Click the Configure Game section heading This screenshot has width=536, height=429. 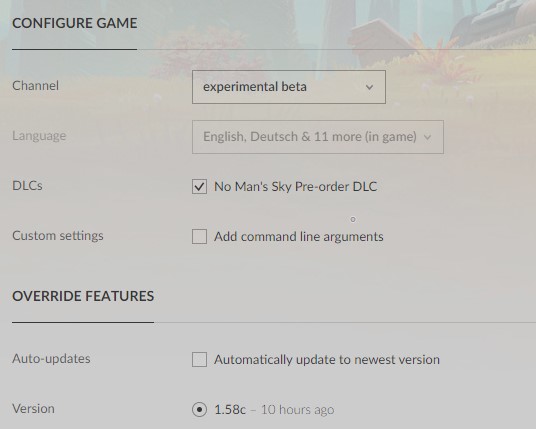pyautogui.click(x=75, y=23)
